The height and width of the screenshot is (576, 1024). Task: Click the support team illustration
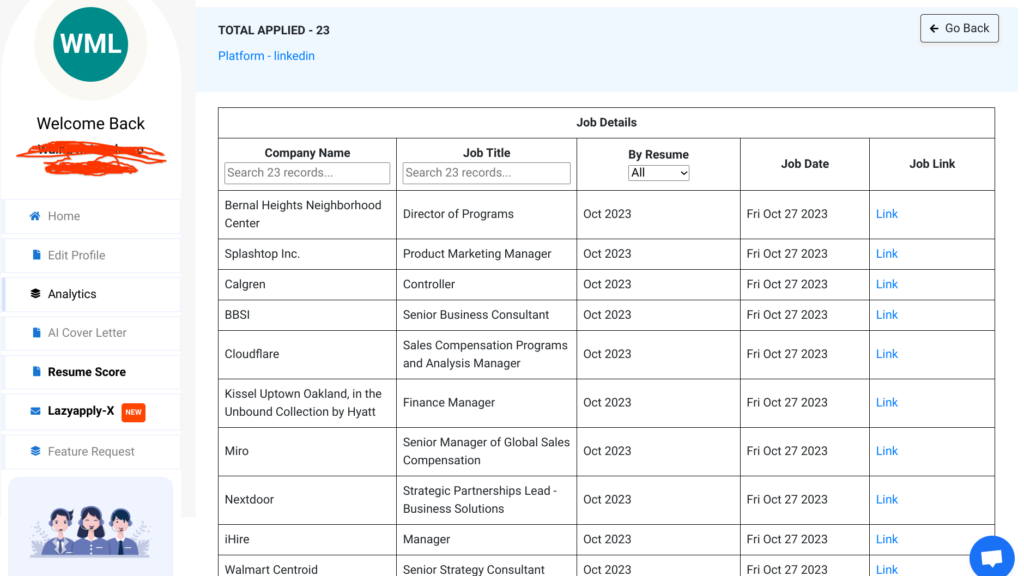point(90,531)
